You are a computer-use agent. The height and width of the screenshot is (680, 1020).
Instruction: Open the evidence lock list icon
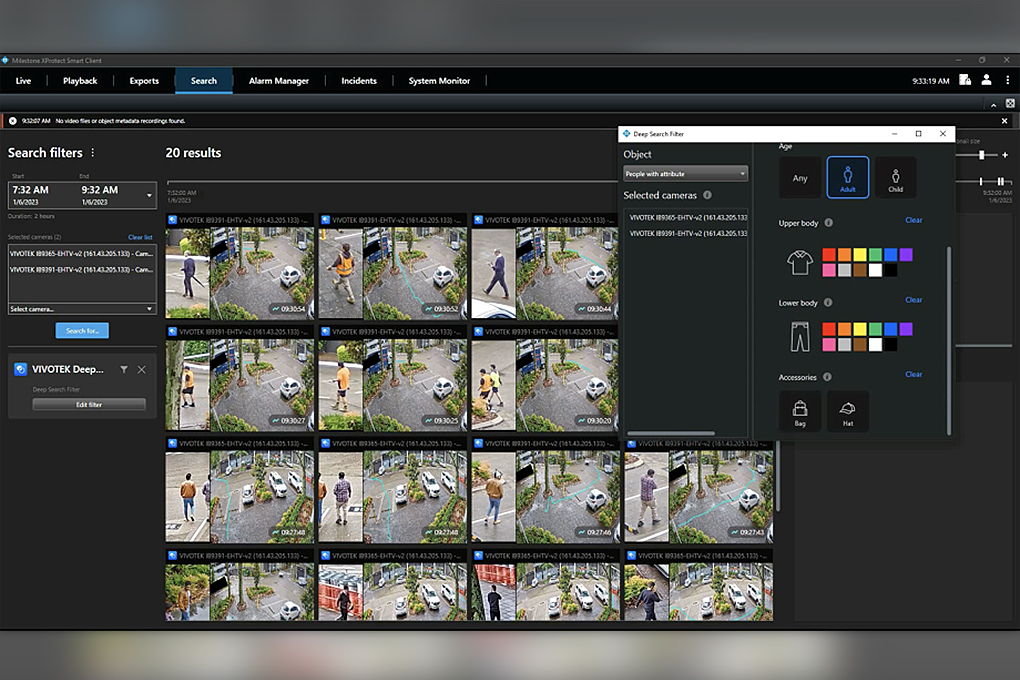[x=965, y=80]
